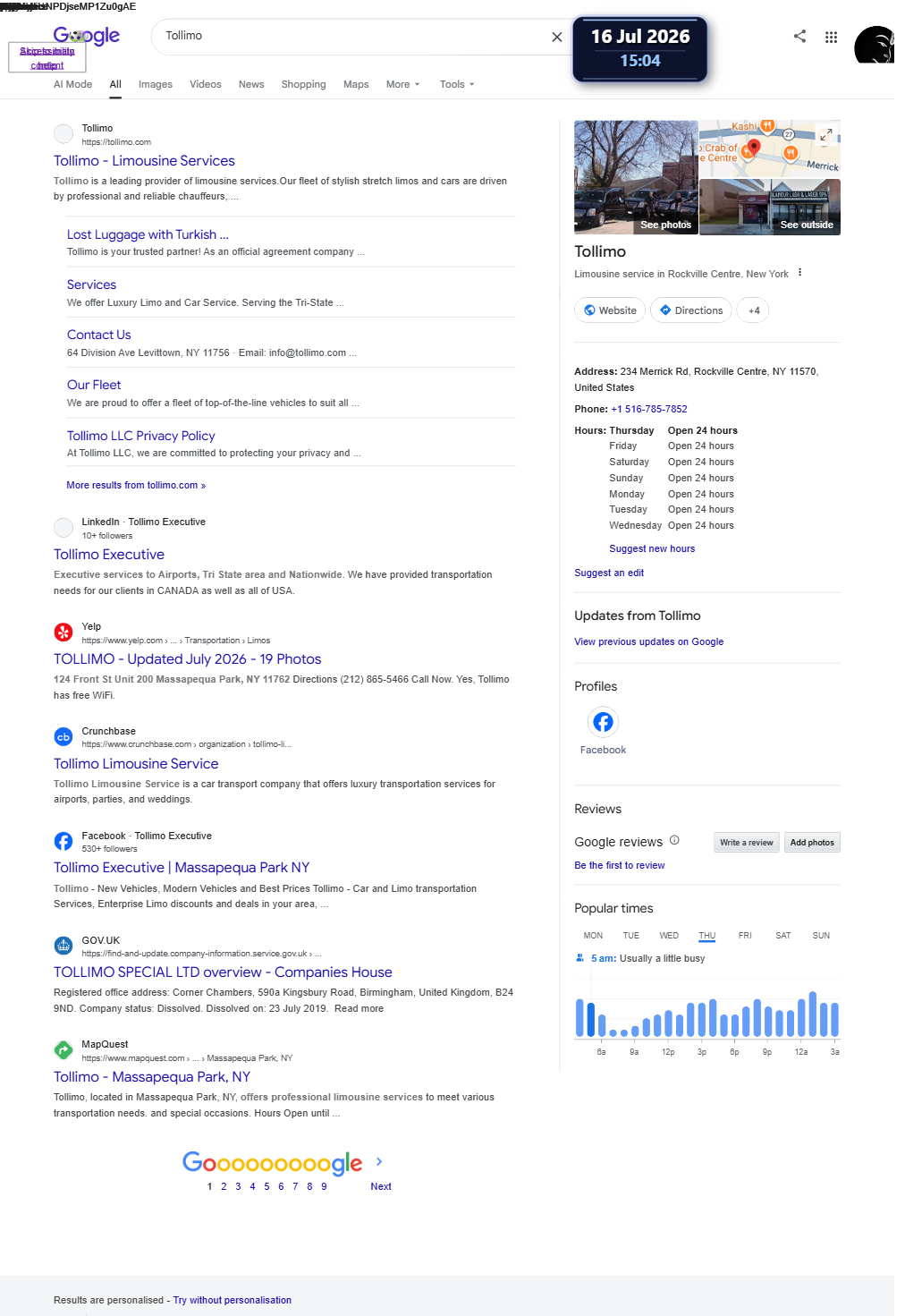The height and width of the screenshot is (1316, 905).
Task: Expand the map with the arrows icon
Action: coord(826,134)
